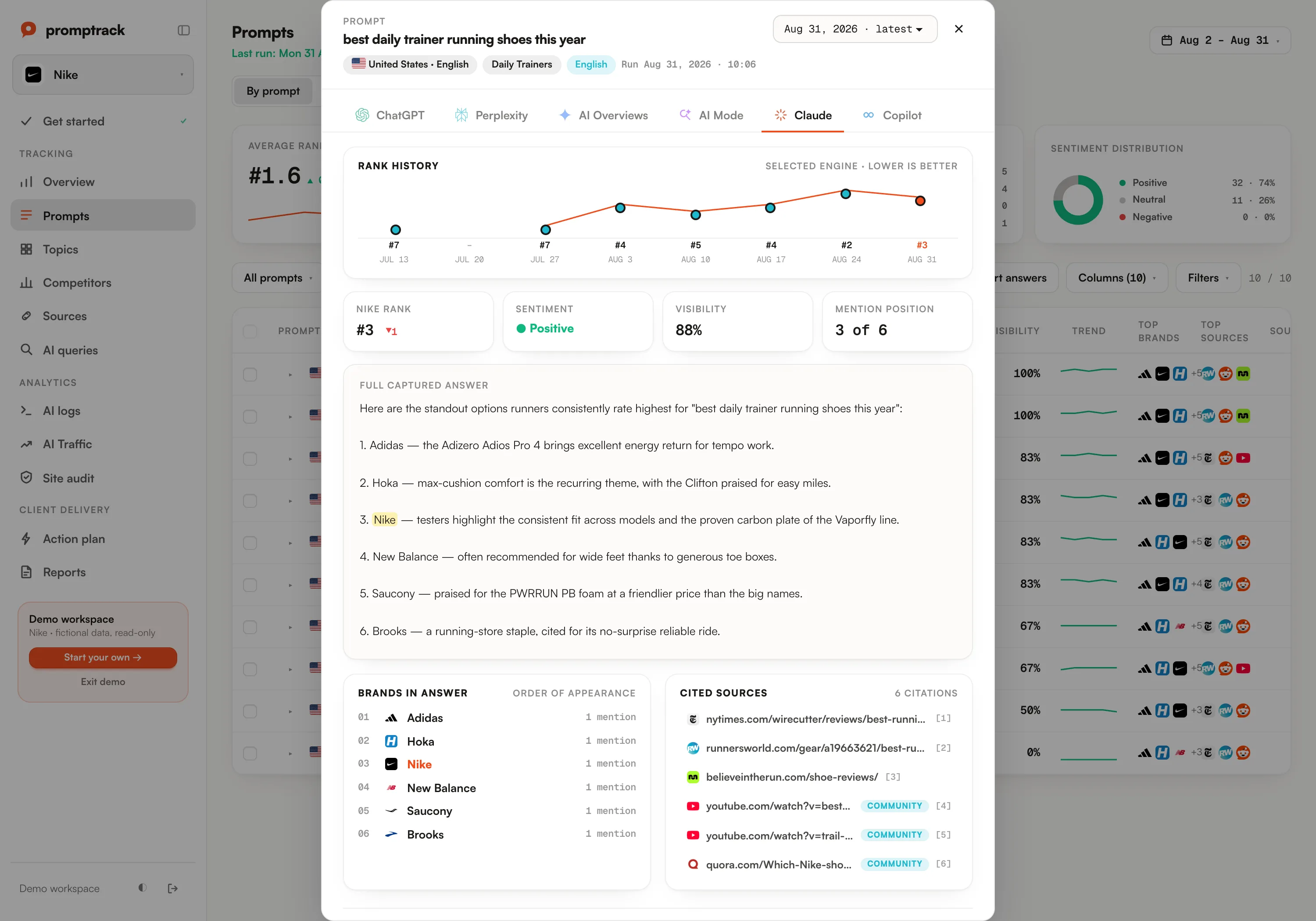Check the second prompt row's checkbox
The width and height of the screenshot is (1316, 921).
pyautogui.click(x=250, y=417)
